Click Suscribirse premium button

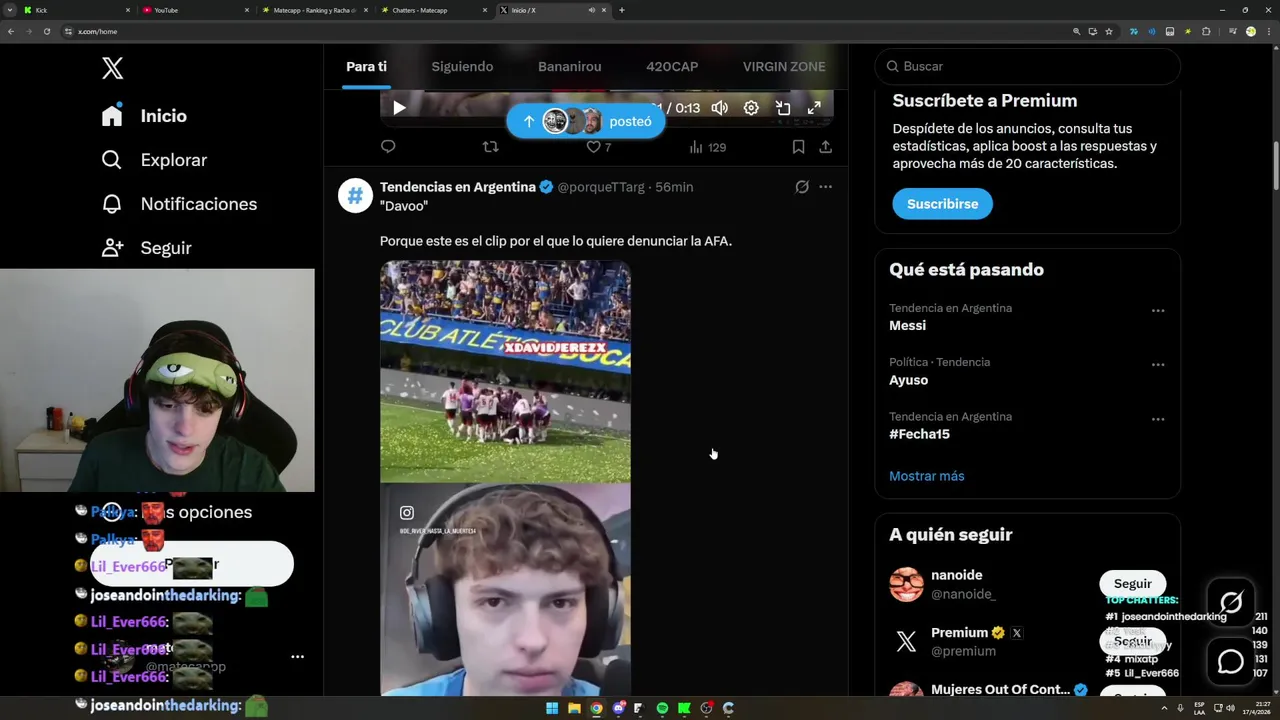(942, 204)
